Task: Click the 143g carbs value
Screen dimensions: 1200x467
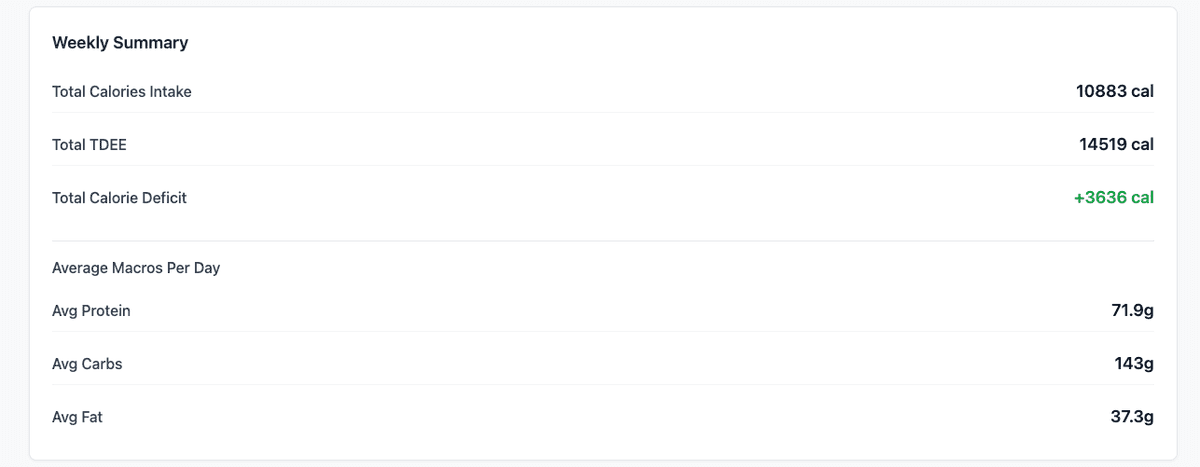Action: point(1134,363)
